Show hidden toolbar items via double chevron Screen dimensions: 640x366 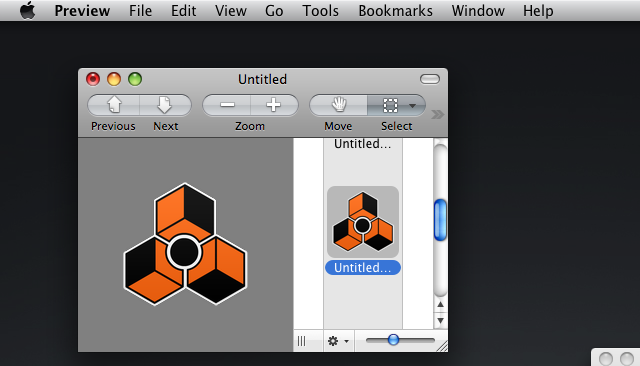click(437, 114)
